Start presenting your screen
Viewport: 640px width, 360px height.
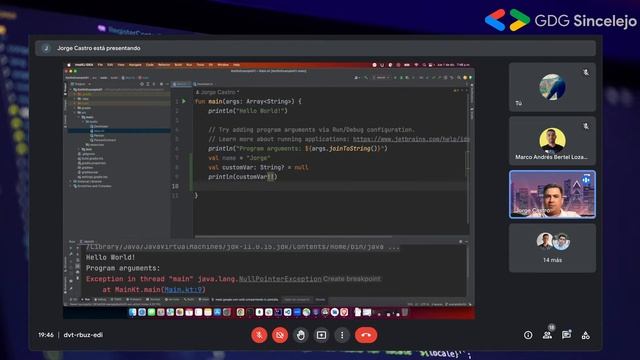[x=321, y=335]
